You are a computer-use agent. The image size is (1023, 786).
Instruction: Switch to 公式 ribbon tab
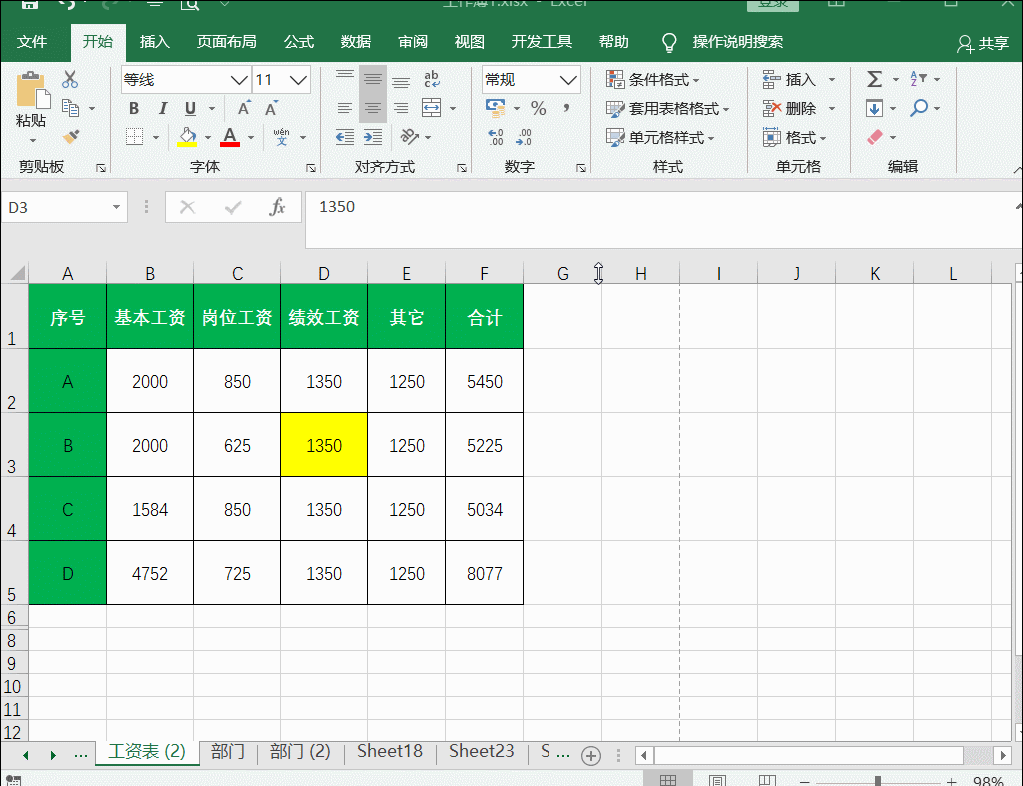pyautogui.click(x=299, y=42)
